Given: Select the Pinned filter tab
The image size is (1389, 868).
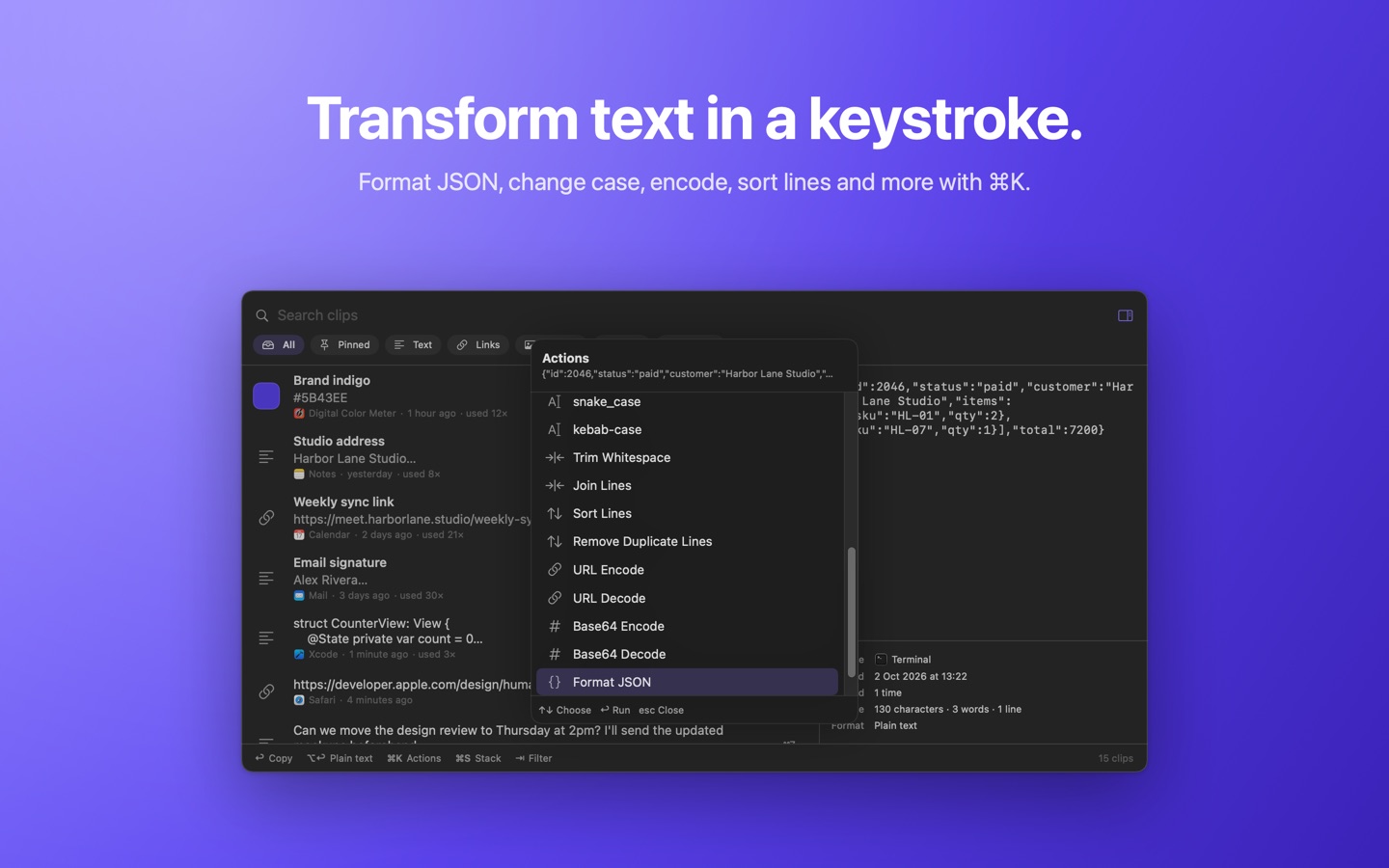Looking at the screenshot, I should [344, 345].
